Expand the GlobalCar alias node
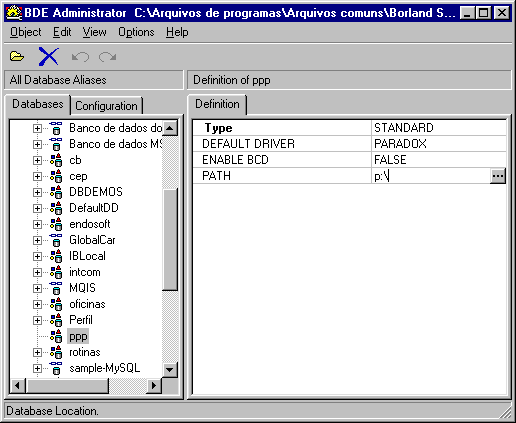The image size is (516, 423). coord(37,240)
